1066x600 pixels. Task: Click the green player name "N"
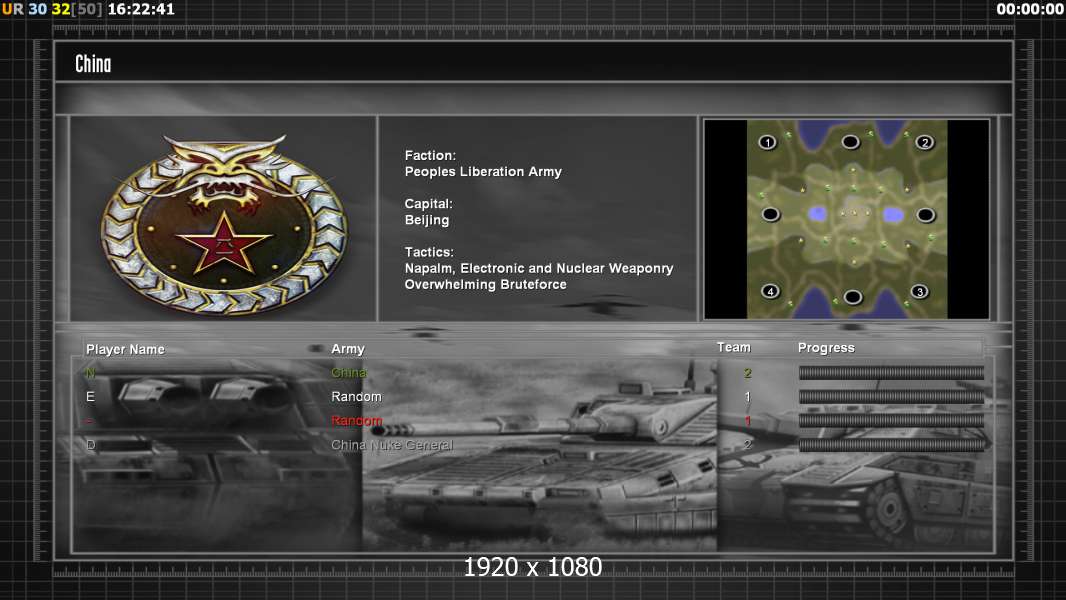click(90, 372)
